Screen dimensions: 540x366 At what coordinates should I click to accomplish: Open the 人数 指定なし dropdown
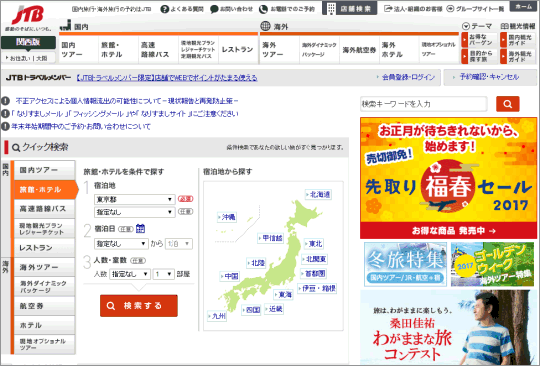(130, 274)
